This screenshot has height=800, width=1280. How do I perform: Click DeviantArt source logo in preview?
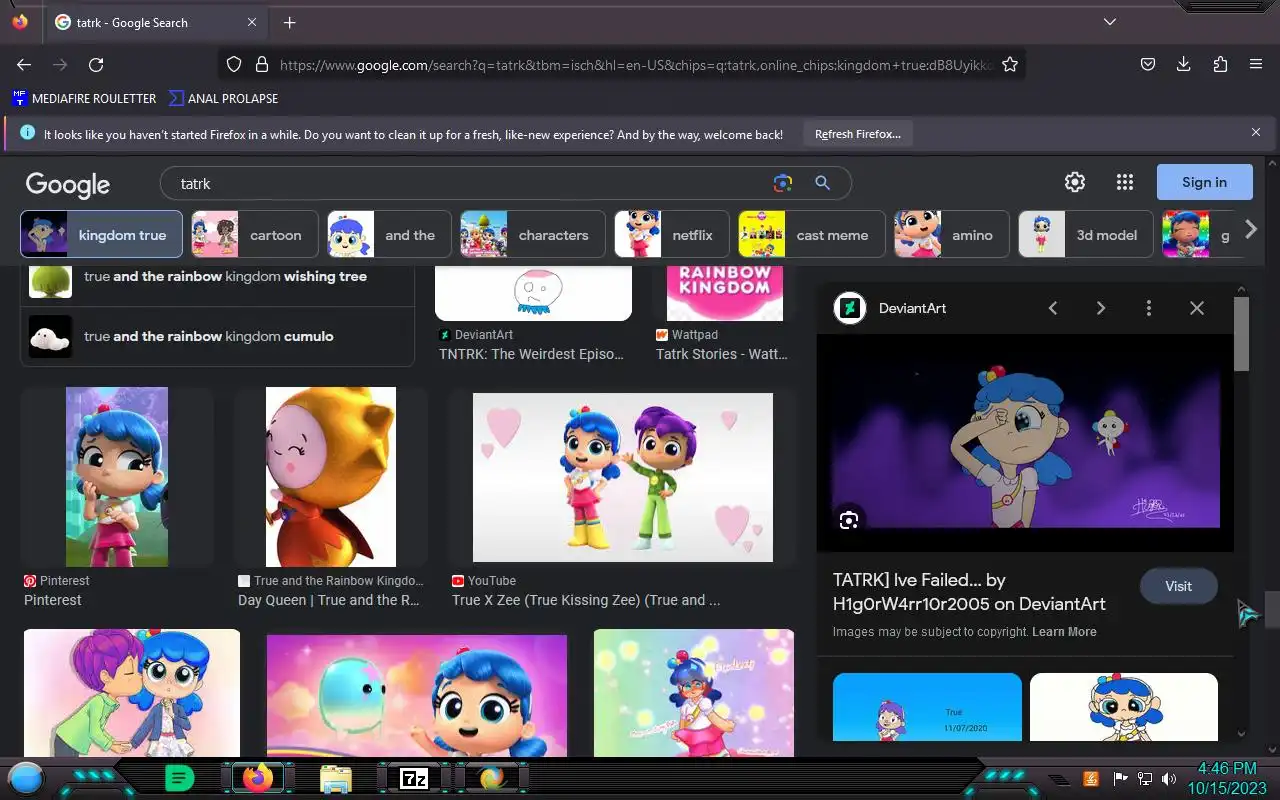[x=850, y=308]
